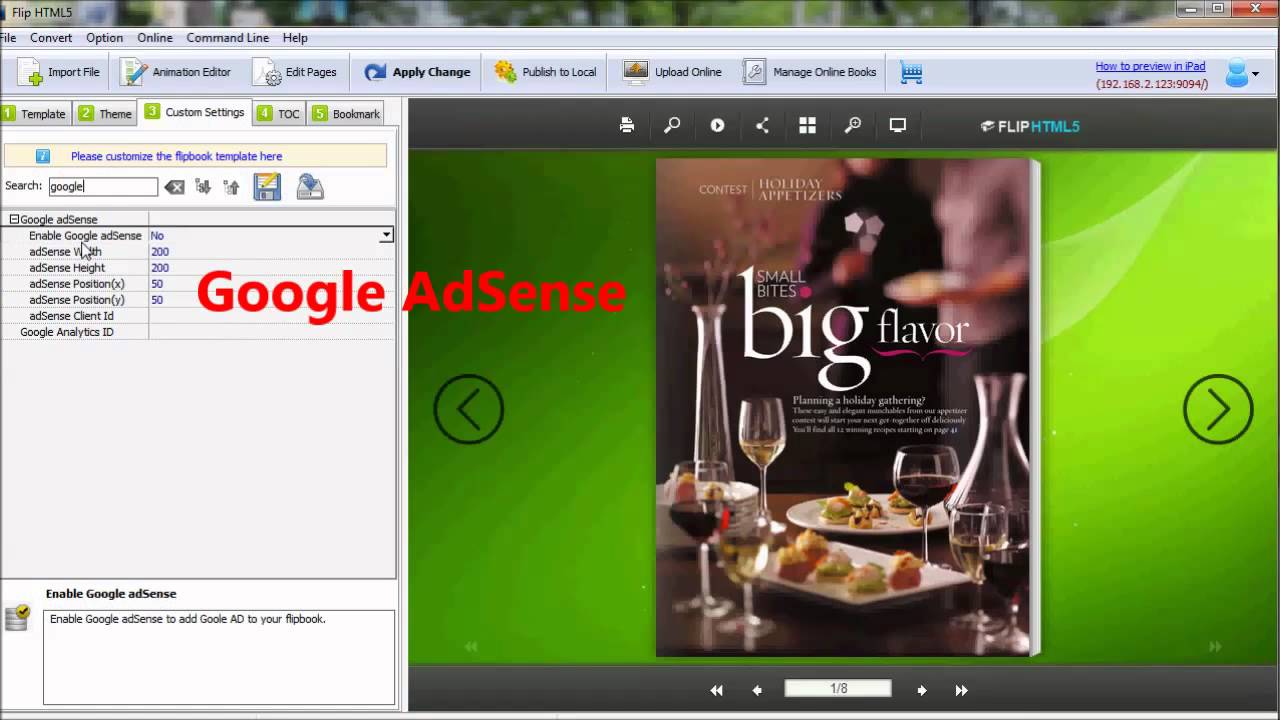The width and height of the screenshot is (1280, 720).
Task: Open the Enable Google adSense dropdown arrow
Action: coord(386,236)
